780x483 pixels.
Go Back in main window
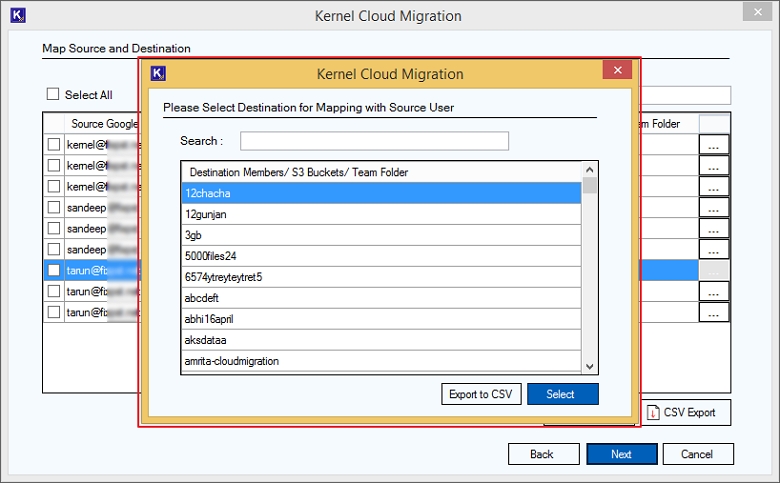tap(544, 454)
